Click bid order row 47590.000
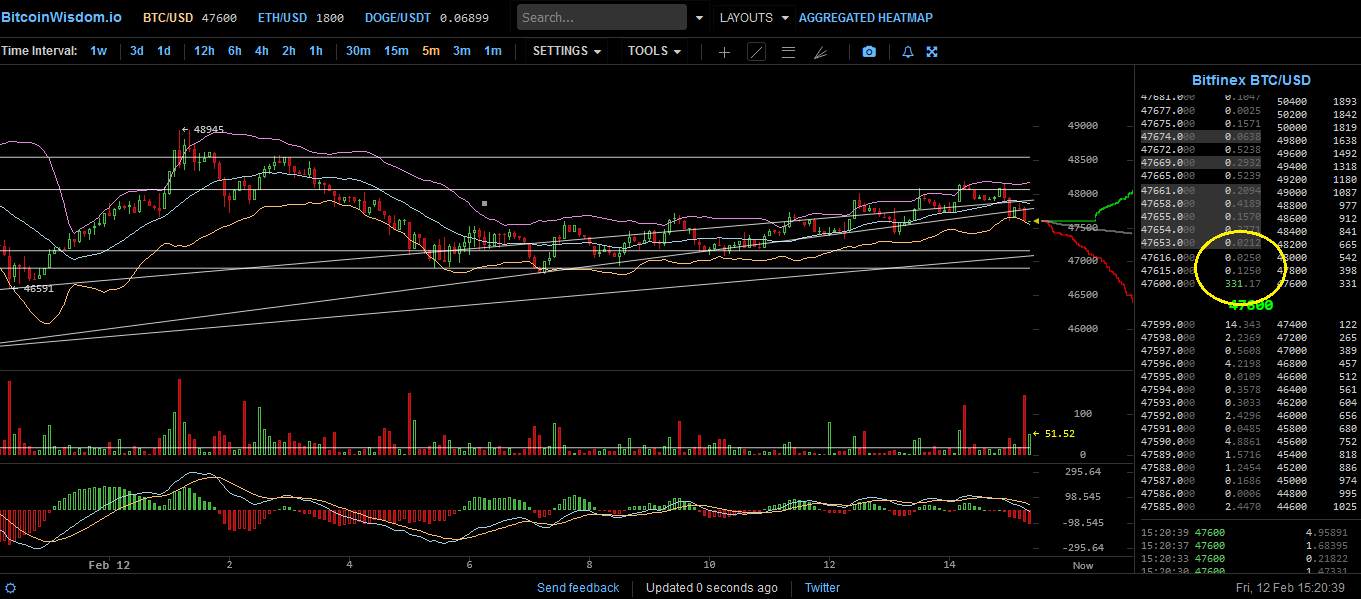 (1200, 441)
